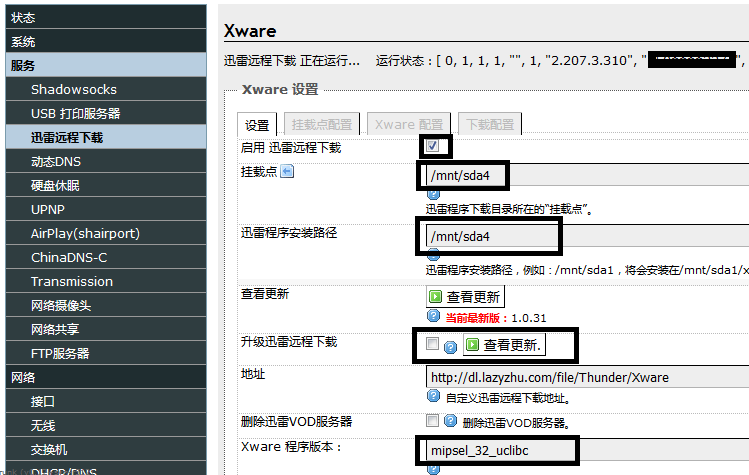This screenshot has height=475, width=749.
Task: Open USB 打印服务器 page
Action: (106, 113)
